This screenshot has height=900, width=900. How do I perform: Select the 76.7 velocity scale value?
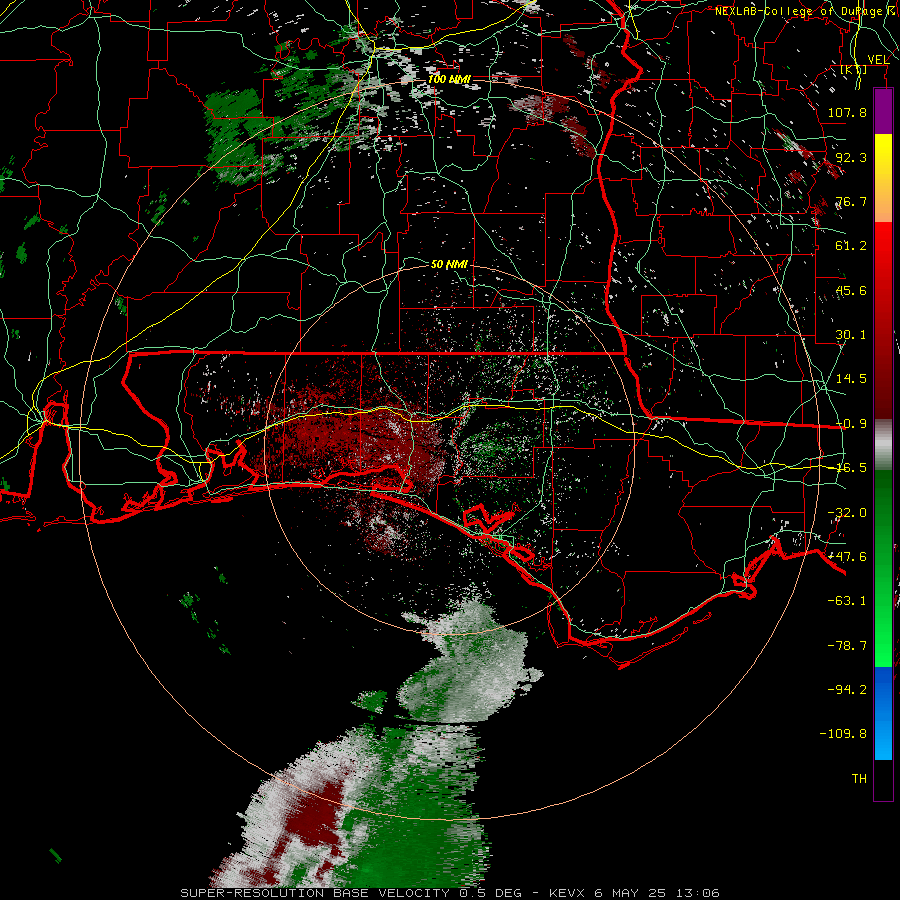click(x=851, y=201)
